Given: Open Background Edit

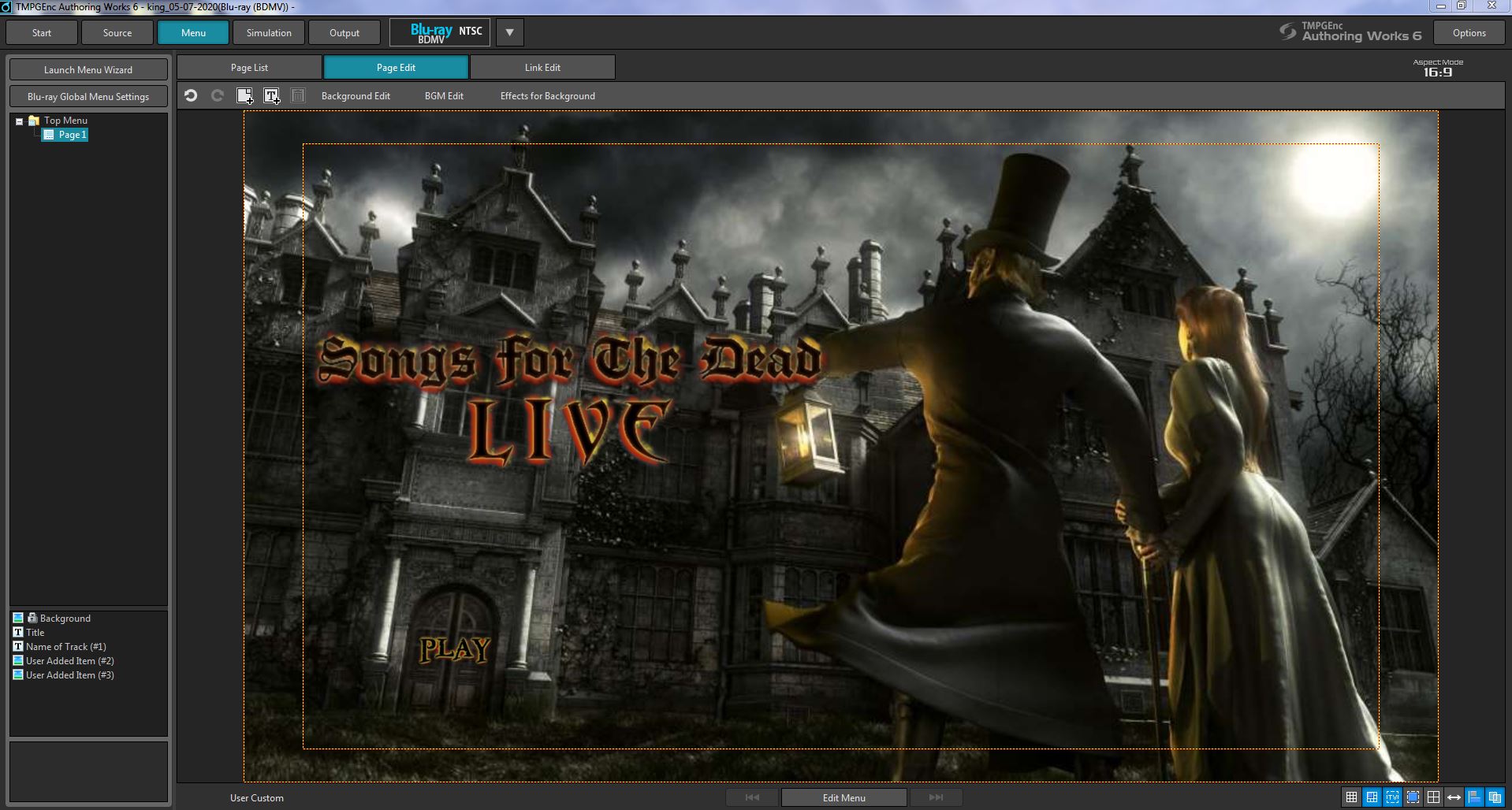Looking at the screenshot, I should tap(356, 96).
